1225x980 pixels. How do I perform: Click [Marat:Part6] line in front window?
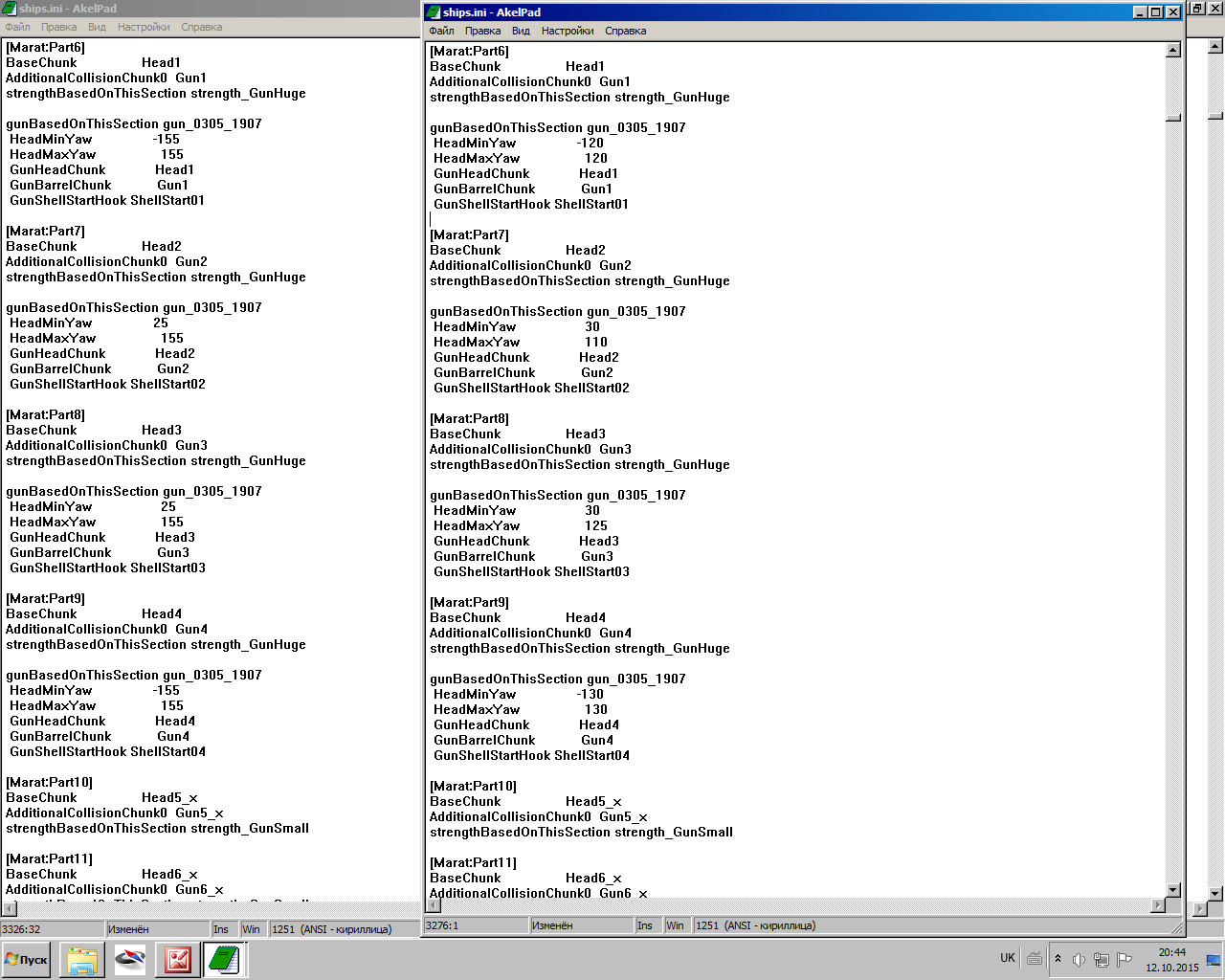pyautogui.click(x=469, y=51)
